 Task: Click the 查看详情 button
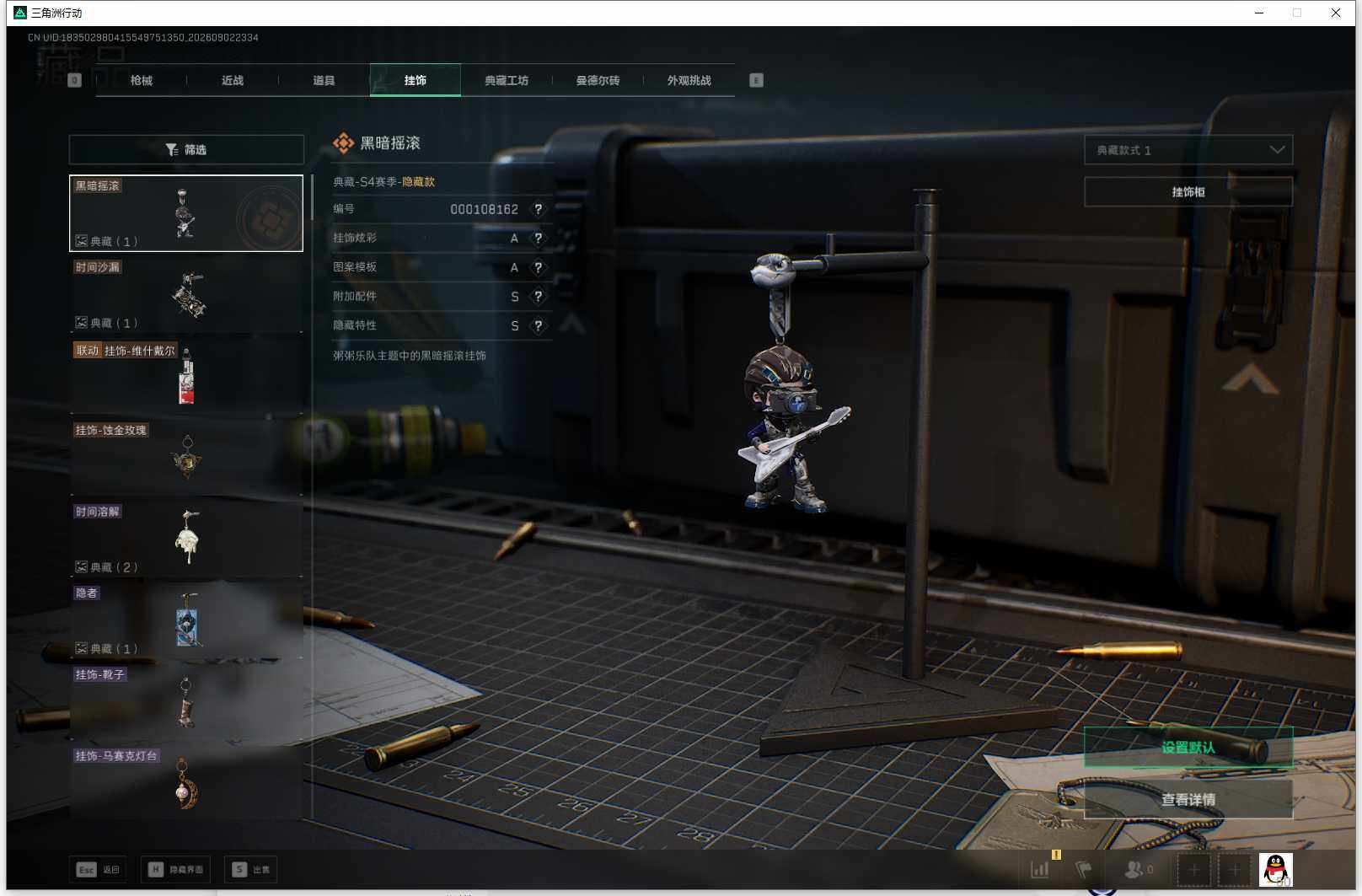[1188, 799]
